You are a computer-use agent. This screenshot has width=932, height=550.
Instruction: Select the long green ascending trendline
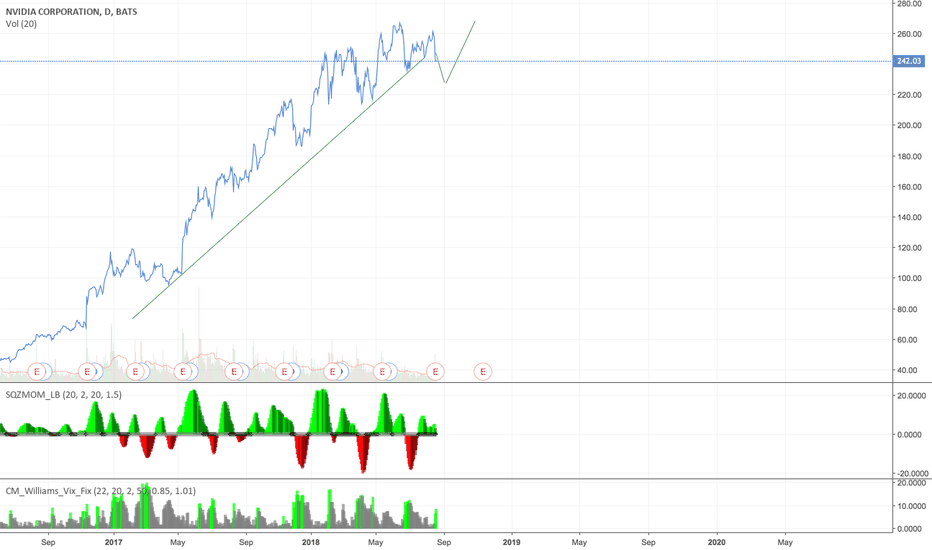pos(278,188)
